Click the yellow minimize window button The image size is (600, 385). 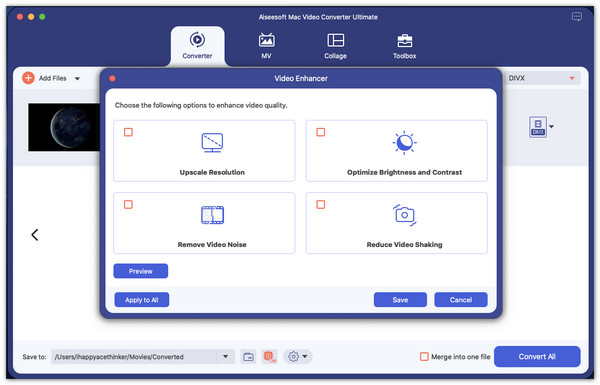point(31,16)
